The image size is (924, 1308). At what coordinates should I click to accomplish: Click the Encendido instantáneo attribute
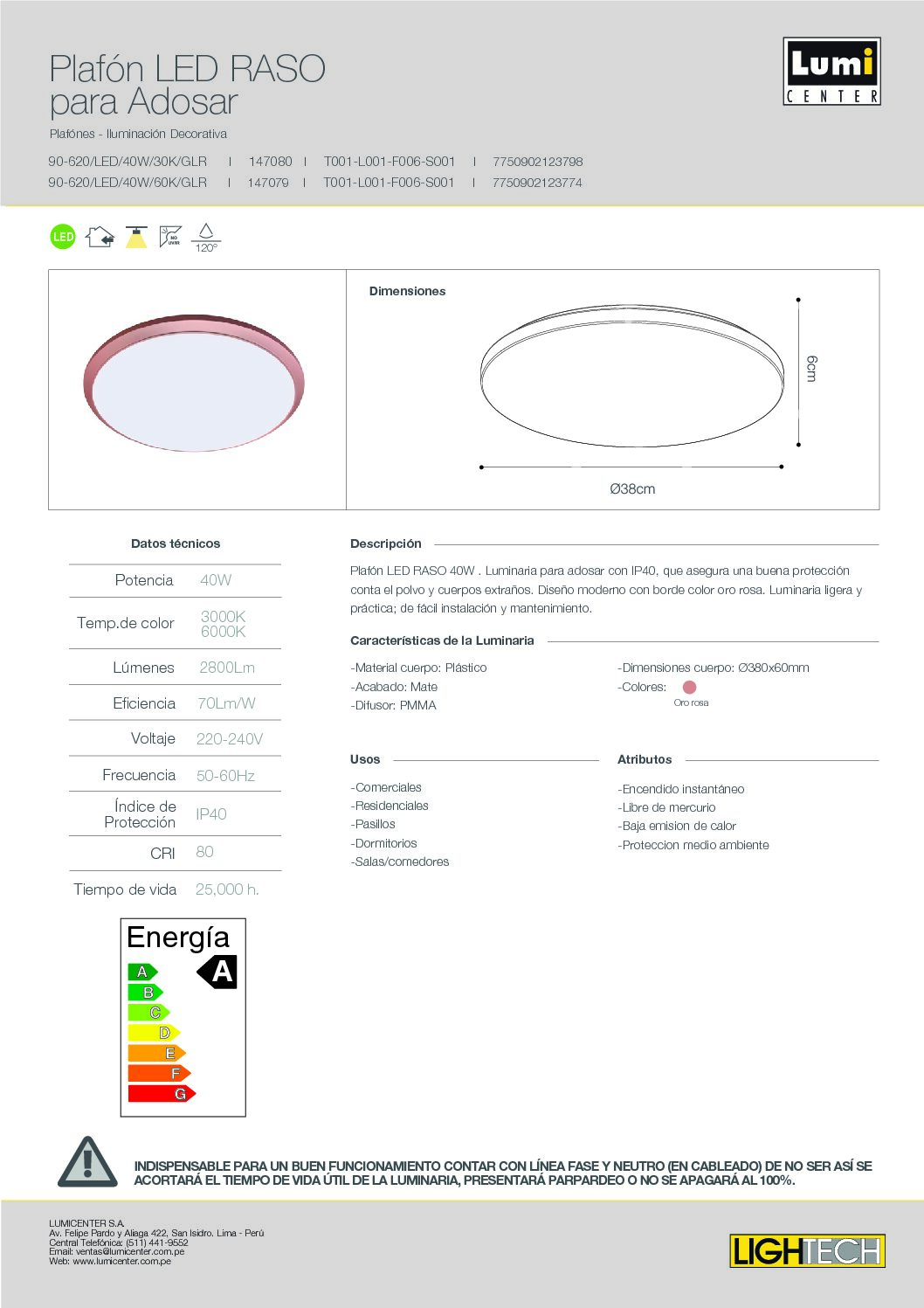pyautogui.click(x=681, y=789)
